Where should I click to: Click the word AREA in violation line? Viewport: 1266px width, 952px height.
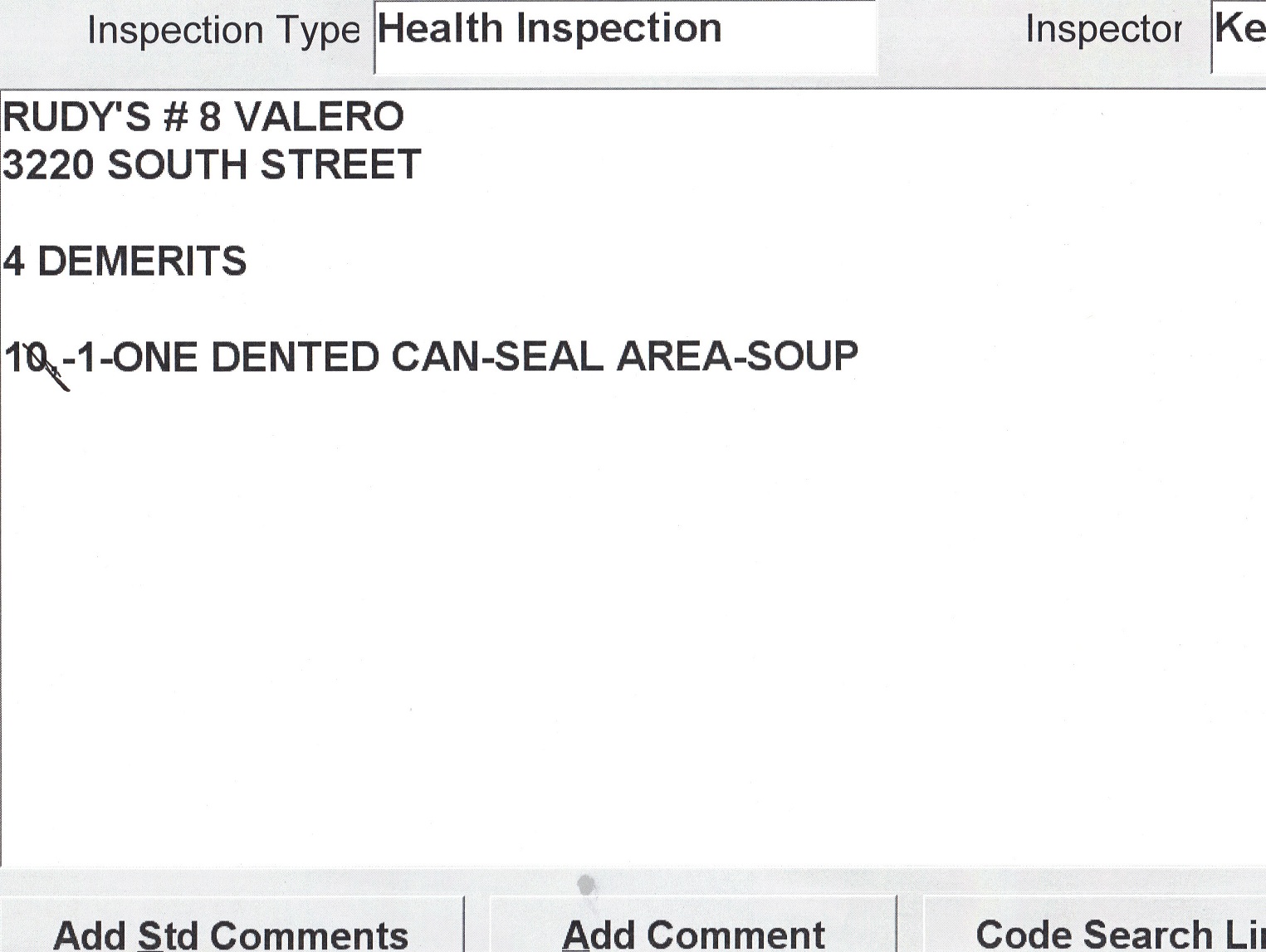click(x=674, y=358)
